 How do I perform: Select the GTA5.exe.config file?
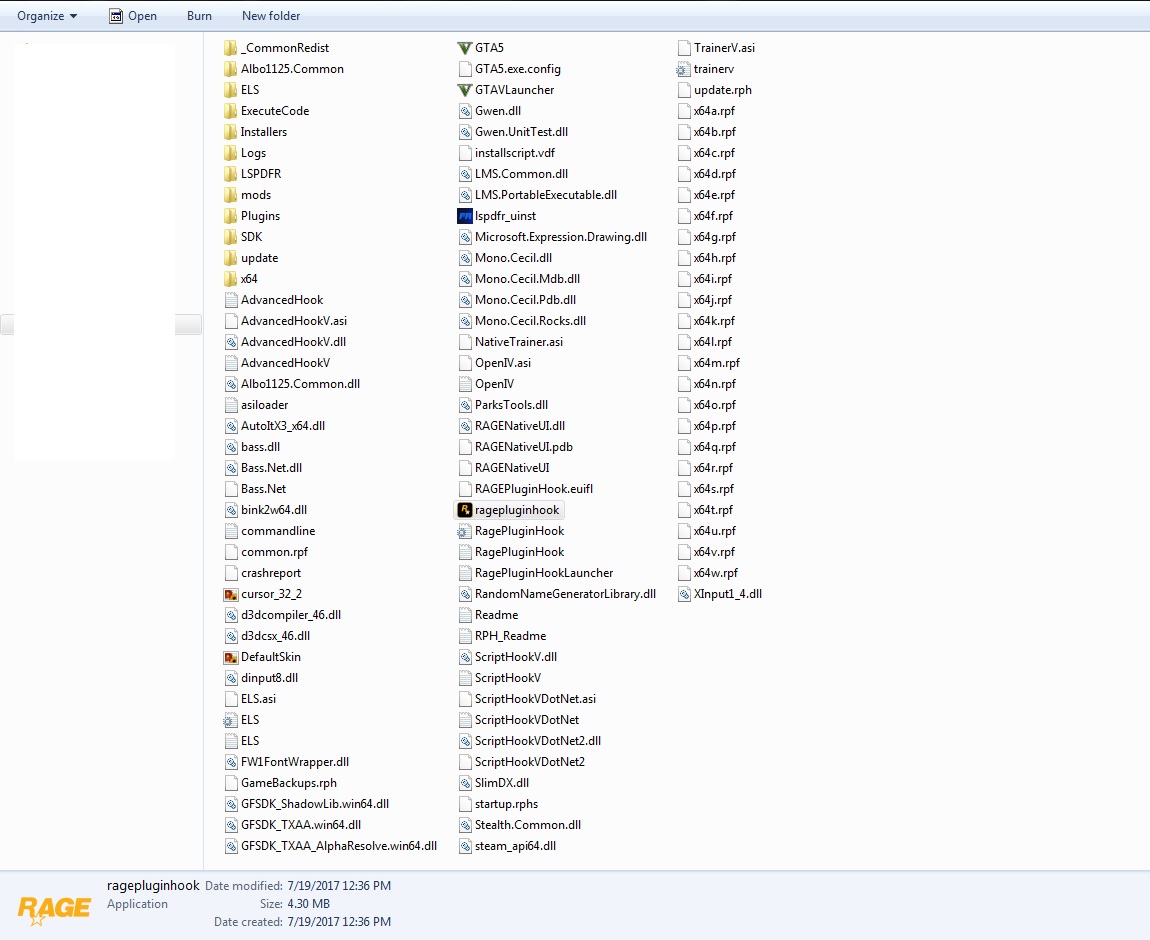[x=510, y=69]
